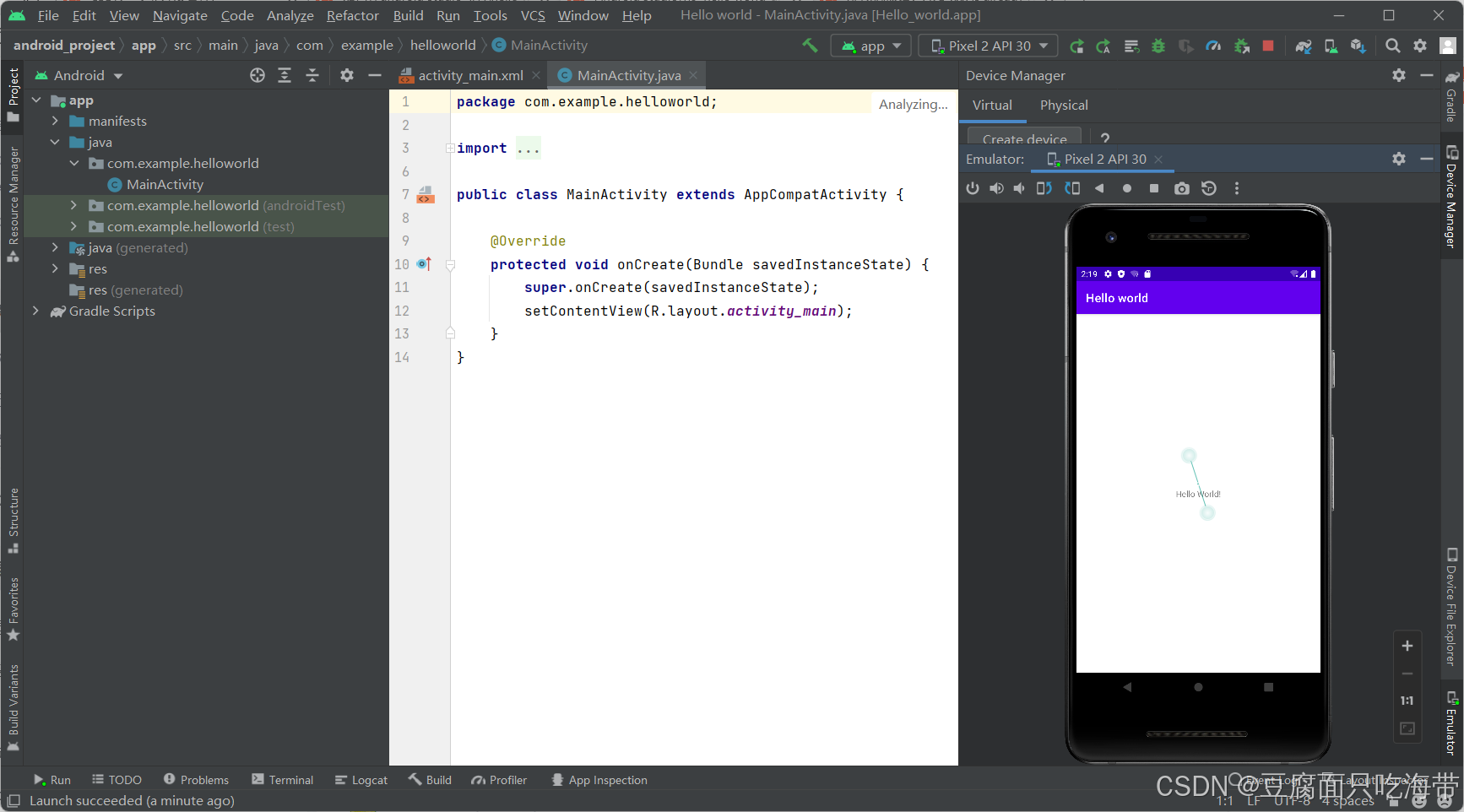Image resolution: width=1464 pixels, height=812 pixels.
Task: Expand Gradle Scripts node
Action: click(x=35, y=311)
